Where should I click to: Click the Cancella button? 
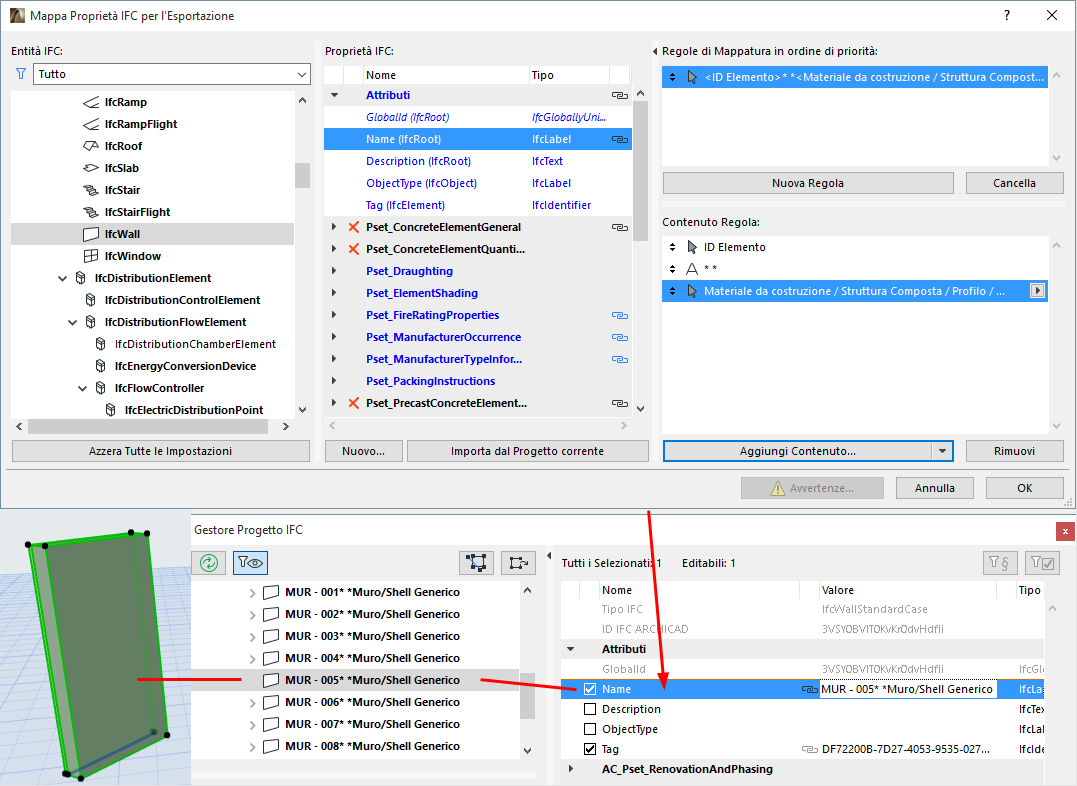pyautogui.click(x=1014, y=183)
